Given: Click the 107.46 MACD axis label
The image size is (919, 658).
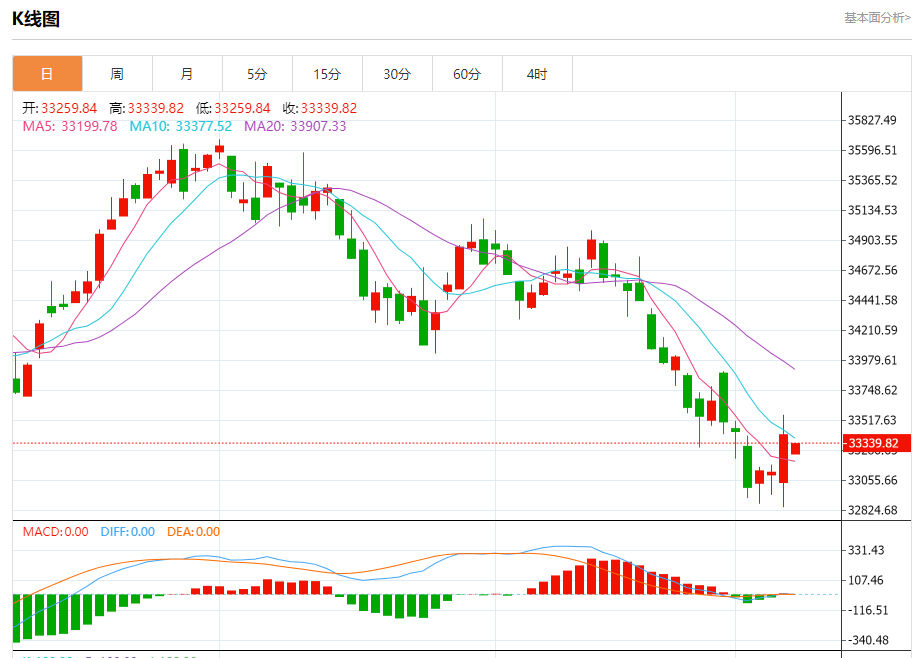Looking at the screenshot, I should point(866,580).
